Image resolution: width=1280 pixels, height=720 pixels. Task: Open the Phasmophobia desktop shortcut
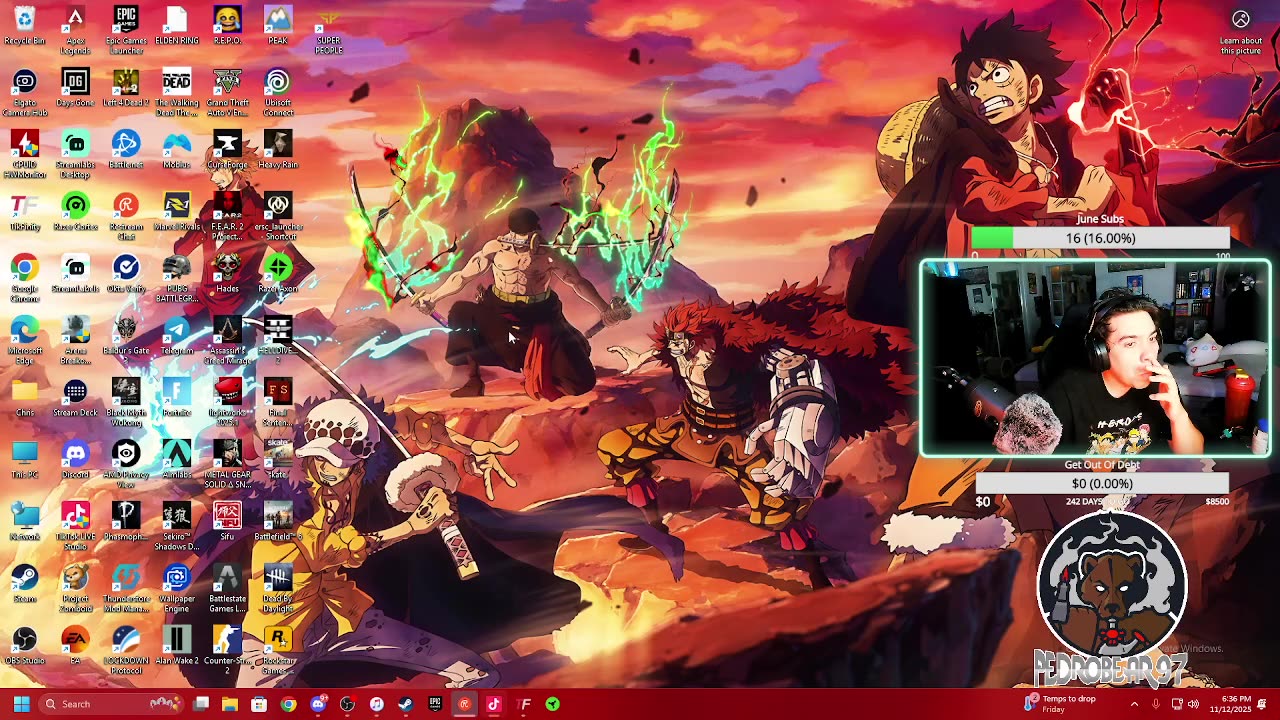pyautogui.click(x=126, y=522)
